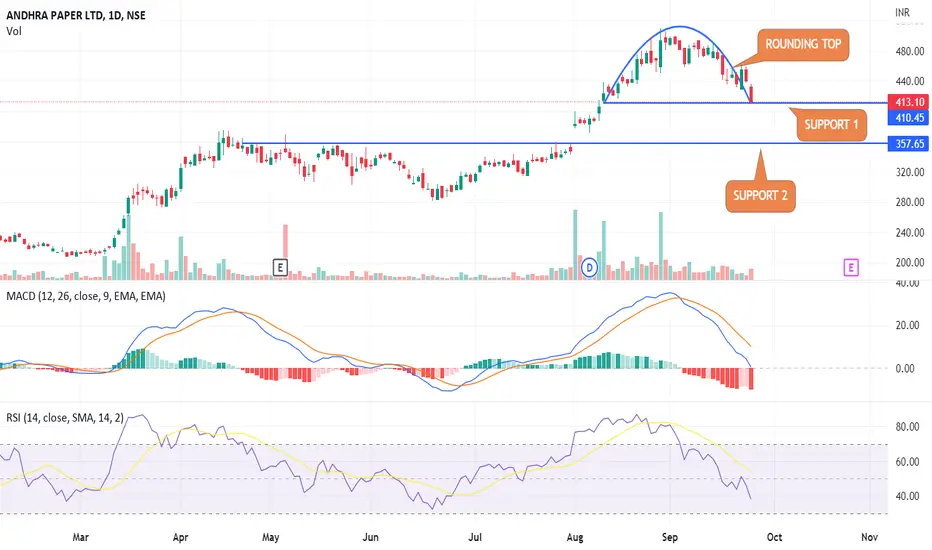The image size is (932, 550).
Task: Click the Sep label on the time axis
Action: (x=670, y=538)
